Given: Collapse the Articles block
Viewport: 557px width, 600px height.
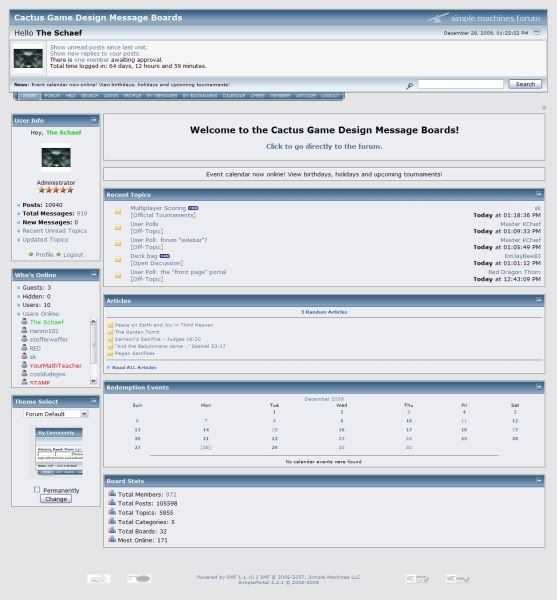Looking at the screenshot, I should [539, 300].
